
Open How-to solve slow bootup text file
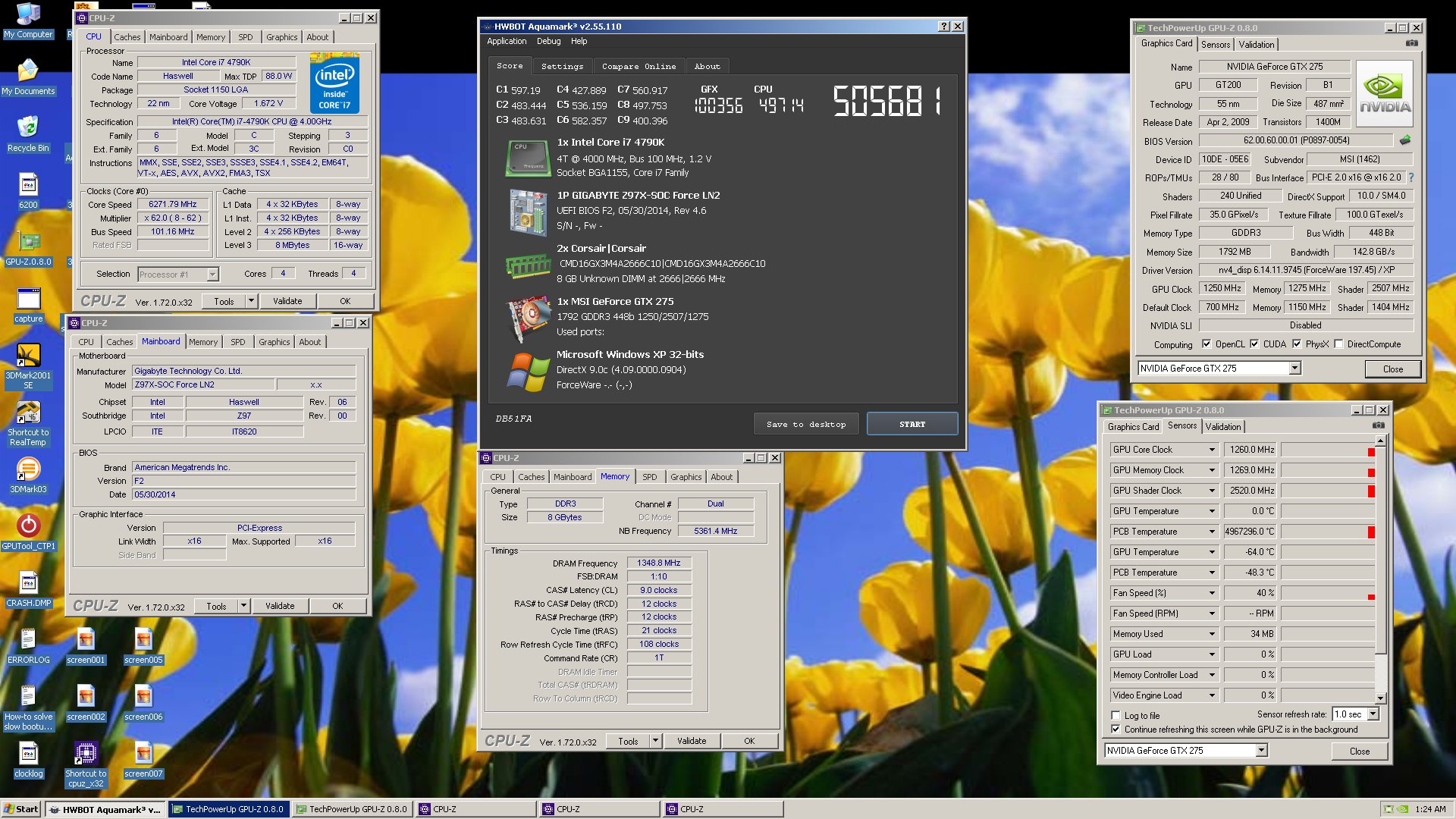28,708
